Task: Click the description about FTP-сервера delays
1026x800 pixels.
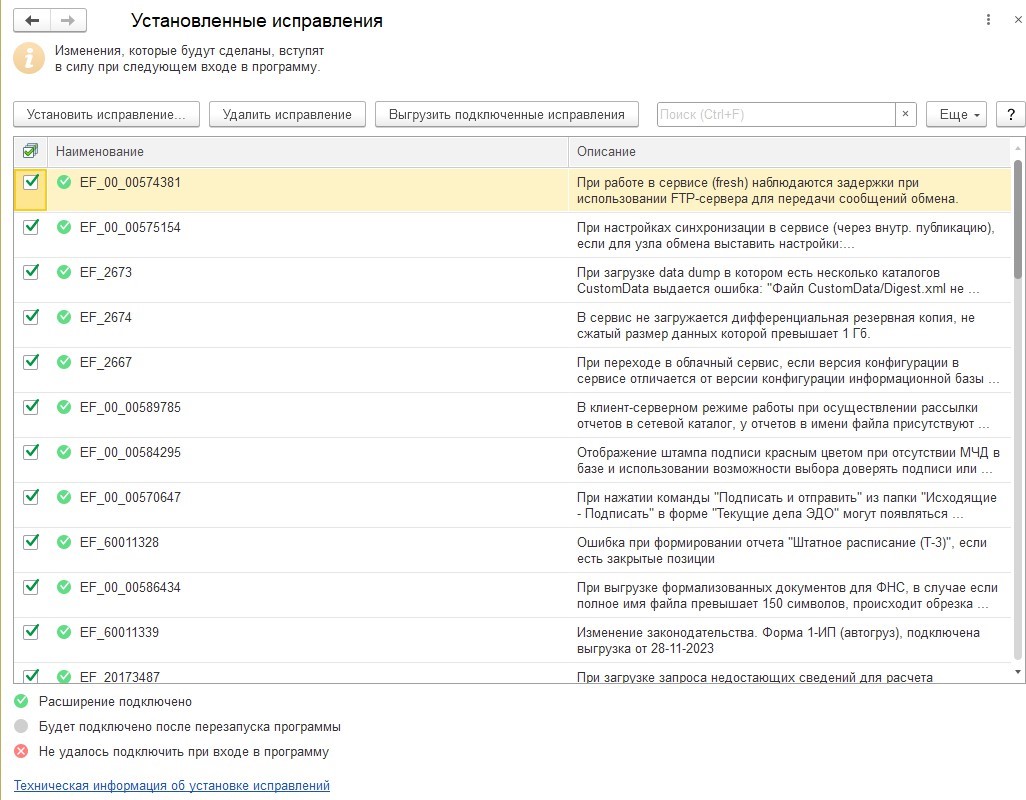Action: click(x=767, y=190)
